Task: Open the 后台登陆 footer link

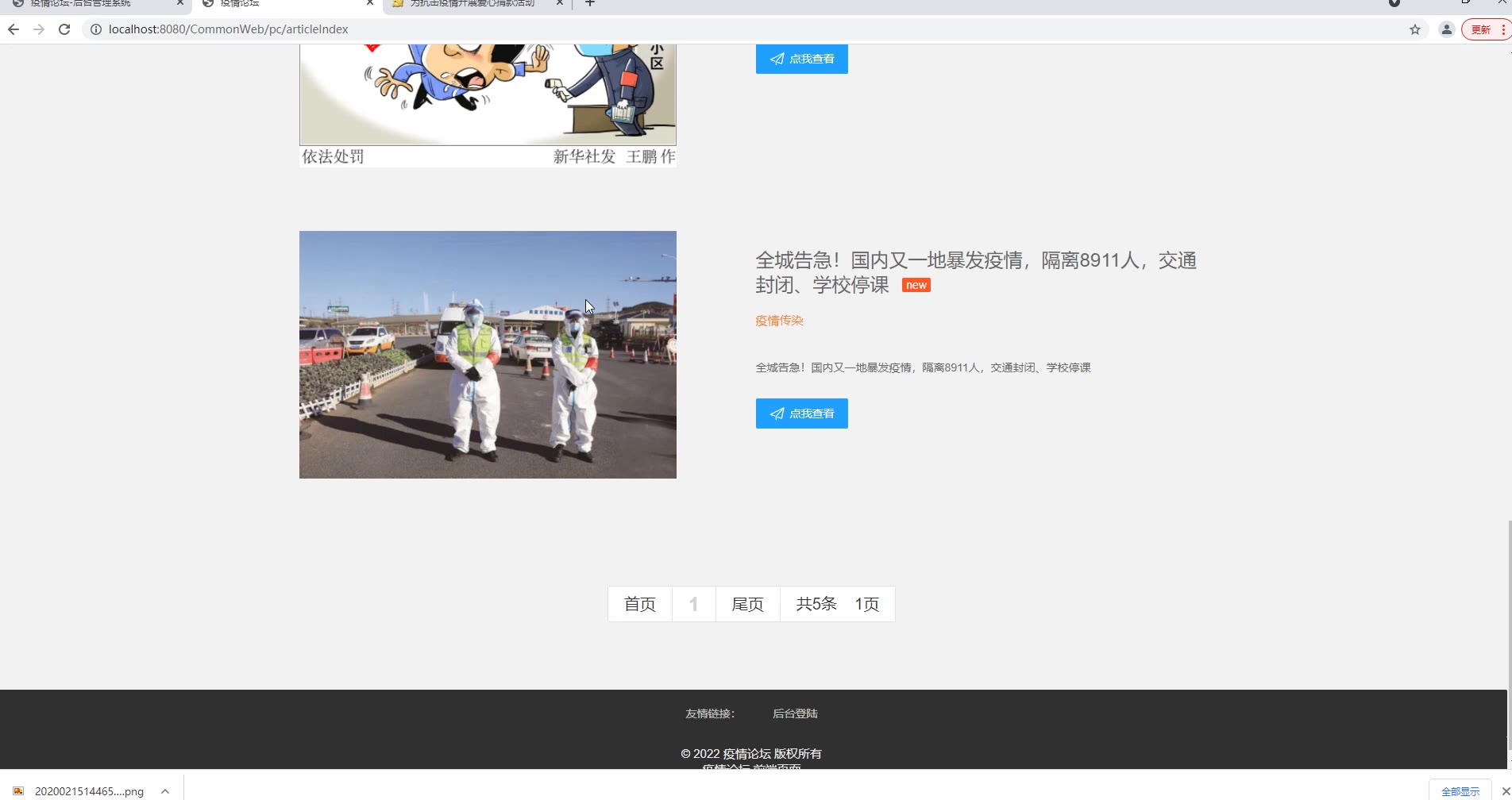Action: (x=795, y=713)
